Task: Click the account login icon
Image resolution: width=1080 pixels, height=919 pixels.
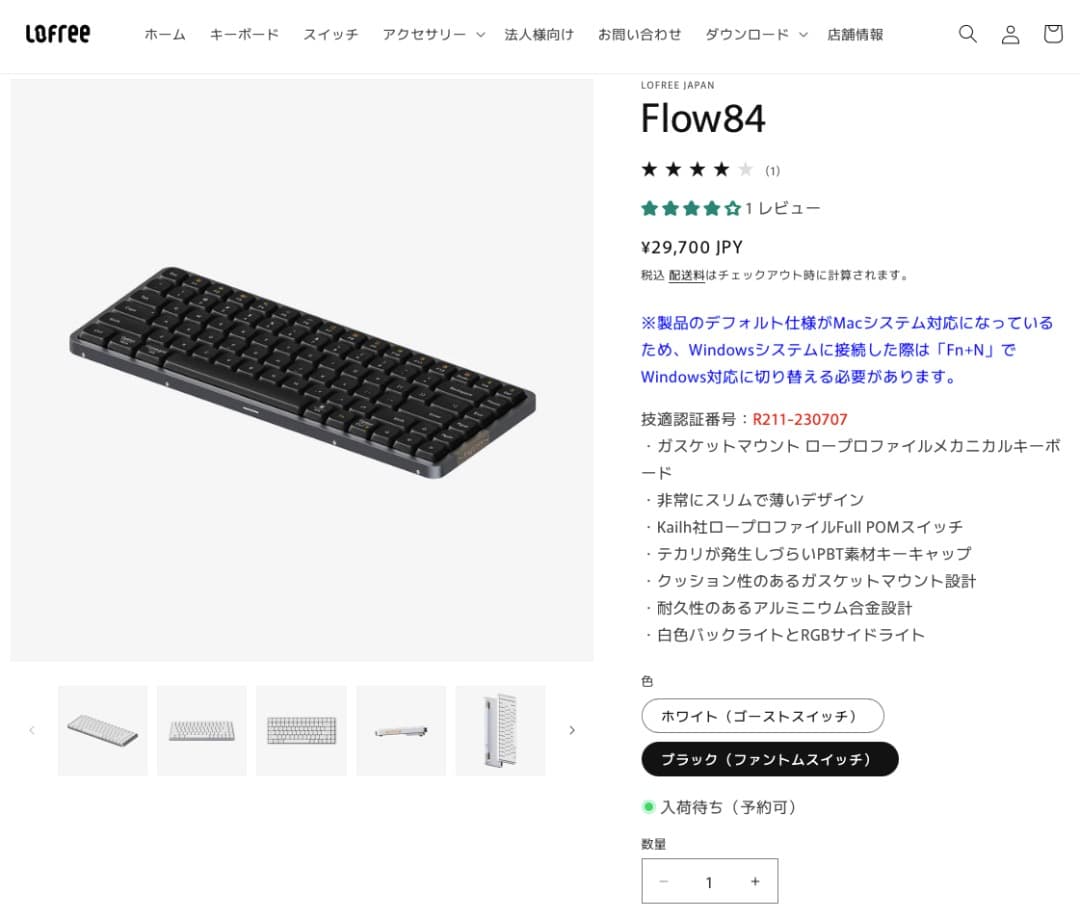Action: 1010,33
